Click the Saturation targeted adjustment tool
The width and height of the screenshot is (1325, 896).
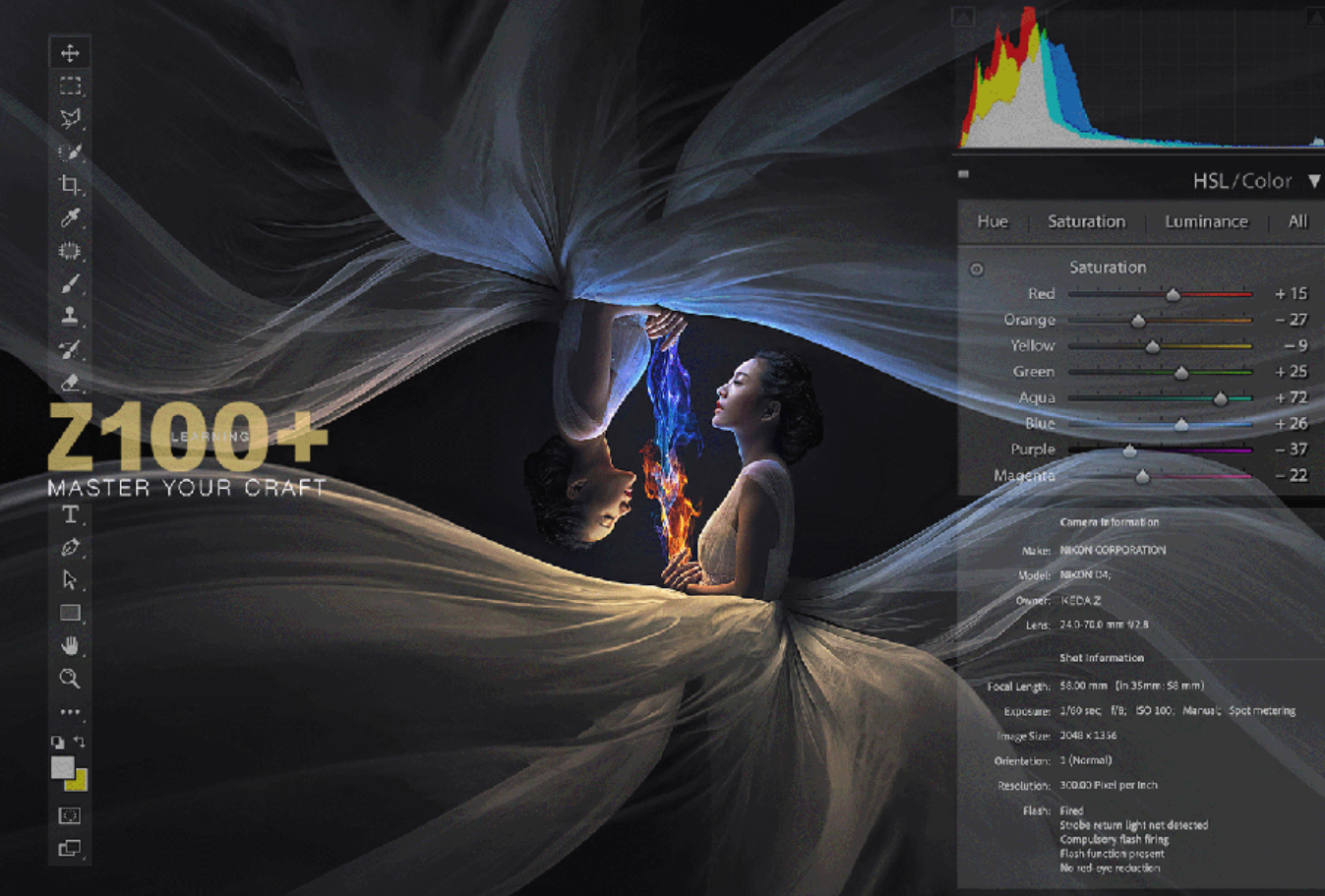pos(976,269)
